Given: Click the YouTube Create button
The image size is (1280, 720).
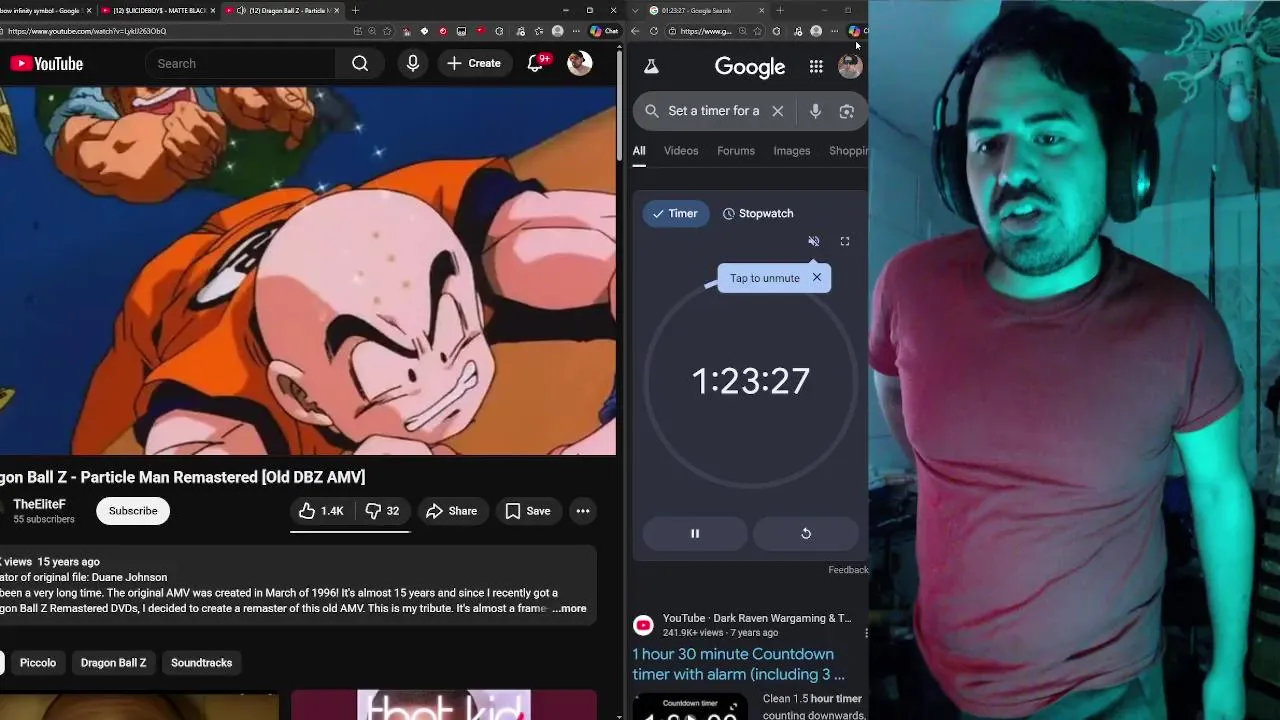Looking at the screenshot, I should click(x=474, y=63).
